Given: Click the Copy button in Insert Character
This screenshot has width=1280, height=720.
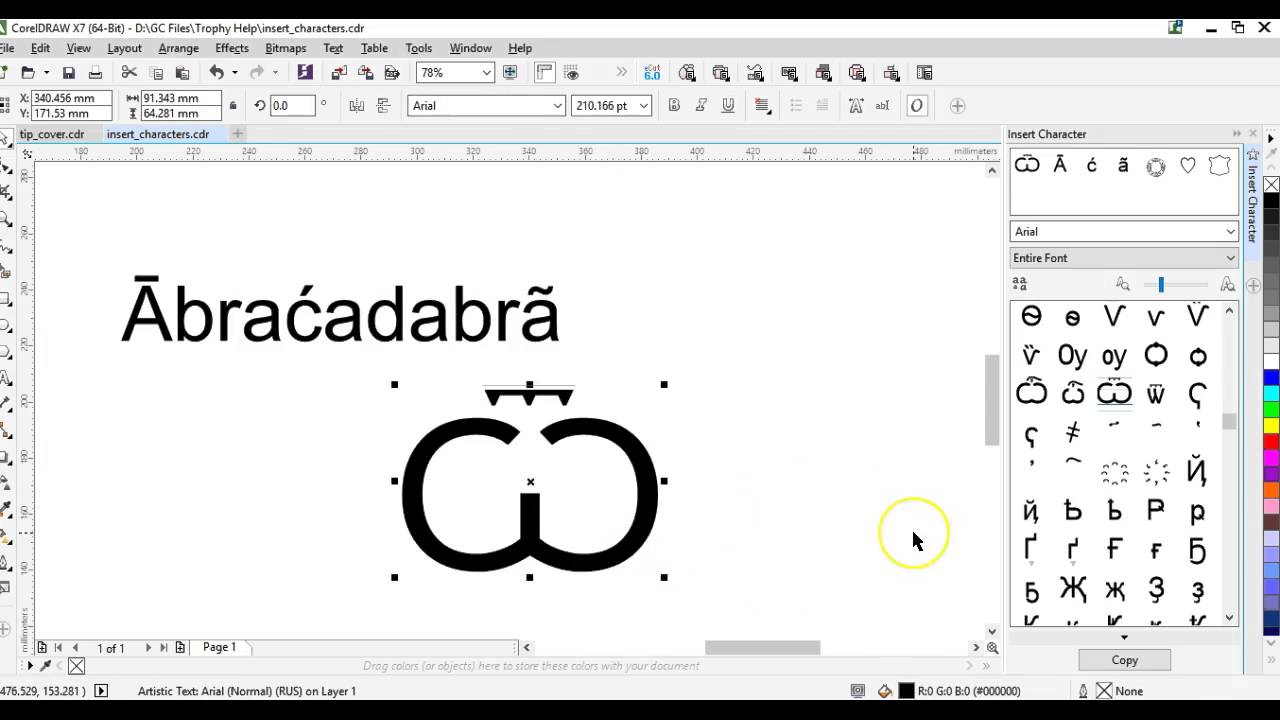Looking at the screenshot, I should click(1124, 660).
